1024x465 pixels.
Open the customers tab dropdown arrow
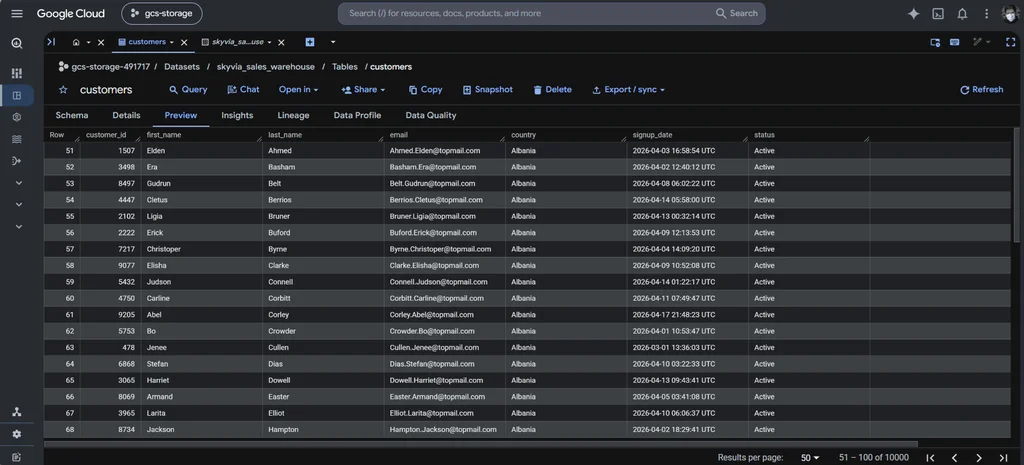(x=172, y=42)
